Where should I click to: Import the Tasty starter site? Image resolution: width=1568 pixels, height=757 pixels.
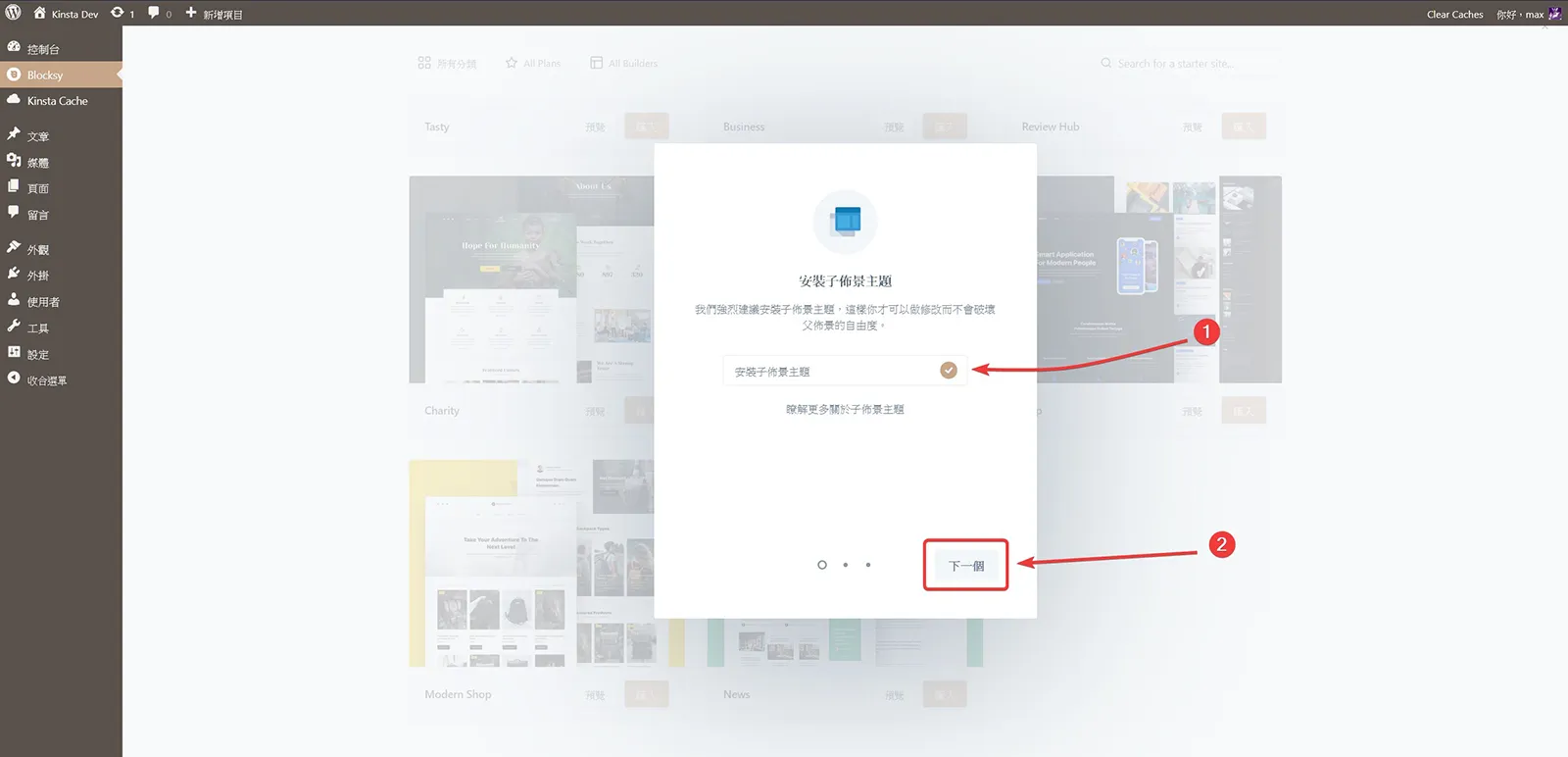coord(647,126)
